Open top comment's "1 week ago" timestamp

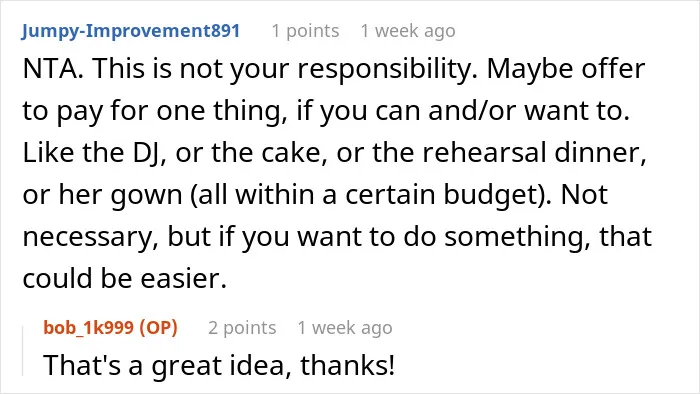pyautogui.click(x=408, y=31)
